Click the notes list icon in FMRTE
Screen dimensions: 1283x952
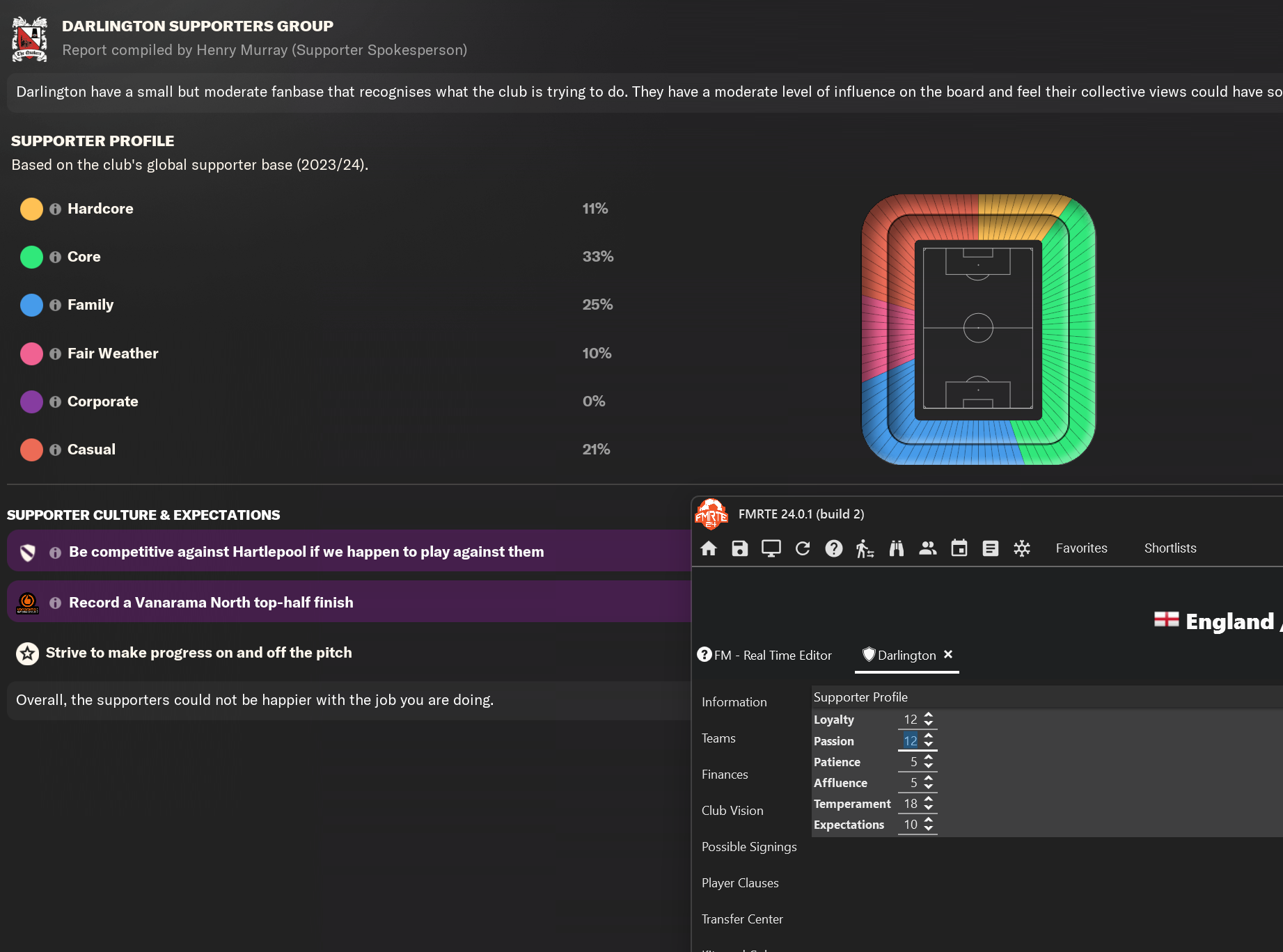pos(991,548)
